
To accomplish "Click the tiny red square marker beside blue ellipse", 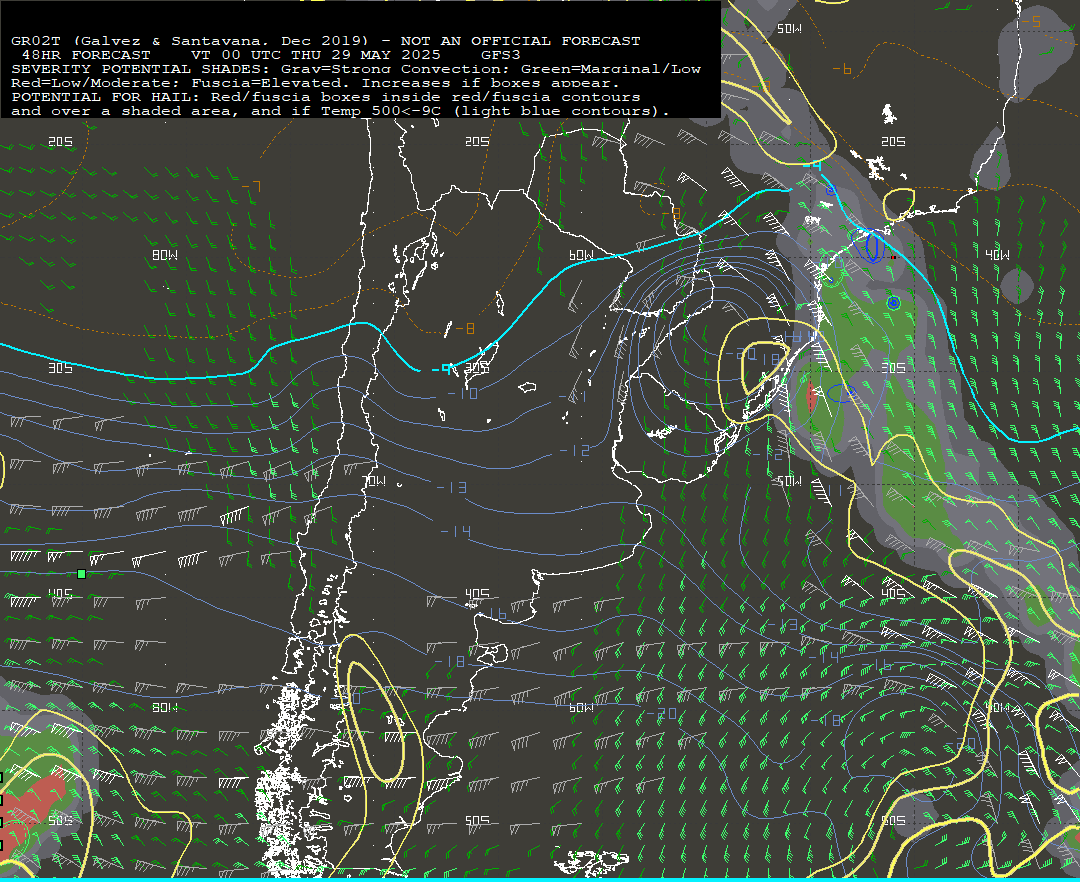I will tap(893, 257).
